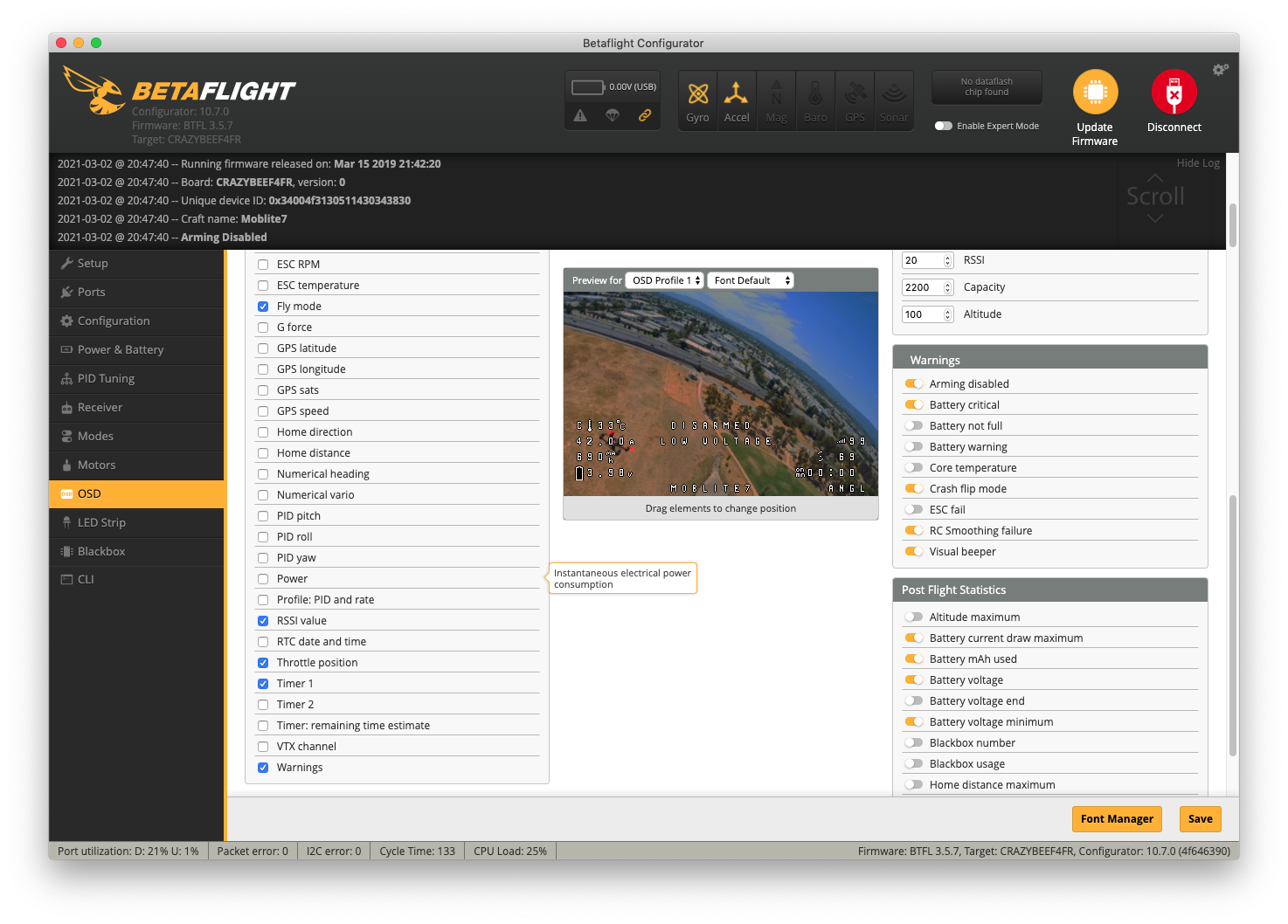Open the LED Strip tab
The width and height of the screenshot is (1288, 924).
137,522
